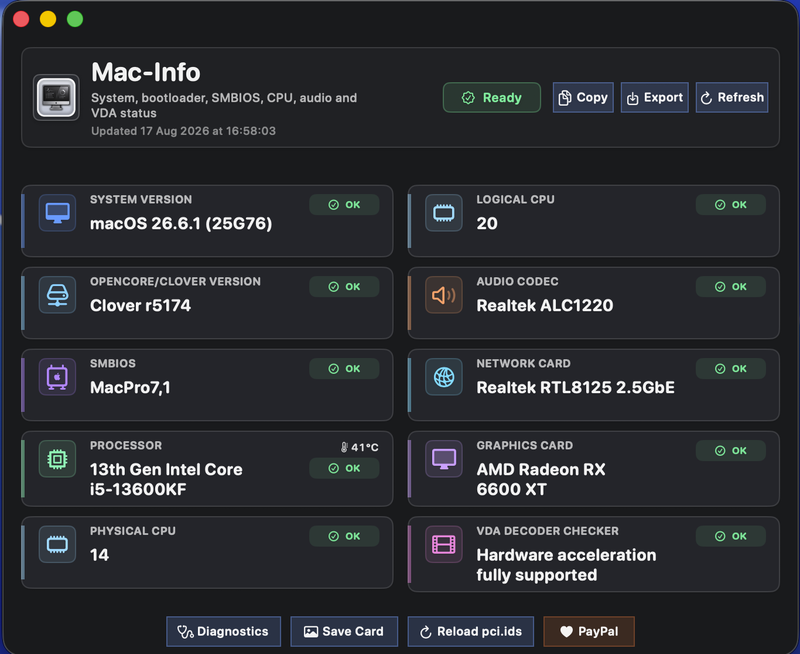
Task: Click OK badge on Logical CPU card
Action: click(x=731, y=205)
